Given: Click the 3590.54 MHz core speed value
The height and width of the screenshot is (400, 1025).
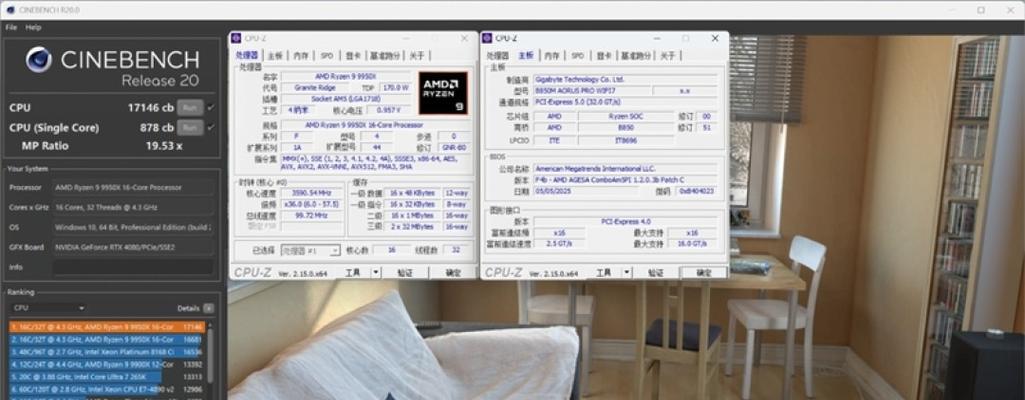Looking at the screenshot, I should [x=312, y=193].
